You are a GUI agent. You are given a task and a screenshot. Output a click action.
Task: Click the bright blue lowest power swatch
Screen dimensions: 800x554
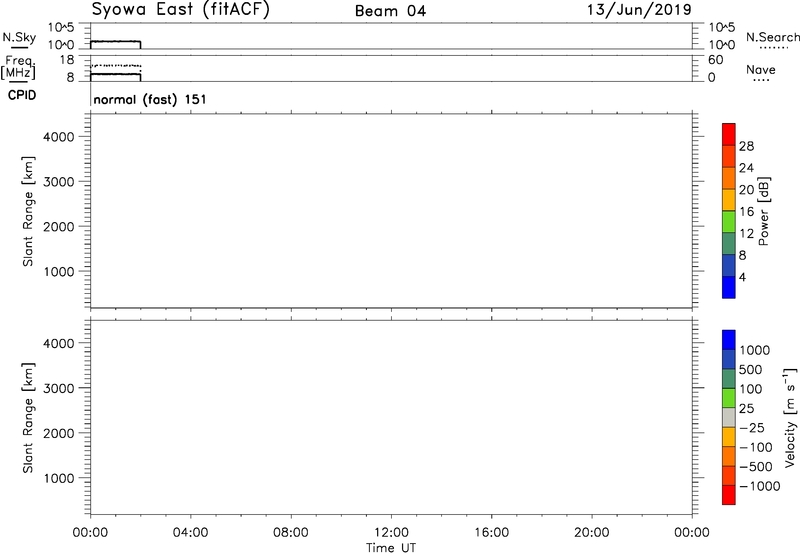[729, 287]
